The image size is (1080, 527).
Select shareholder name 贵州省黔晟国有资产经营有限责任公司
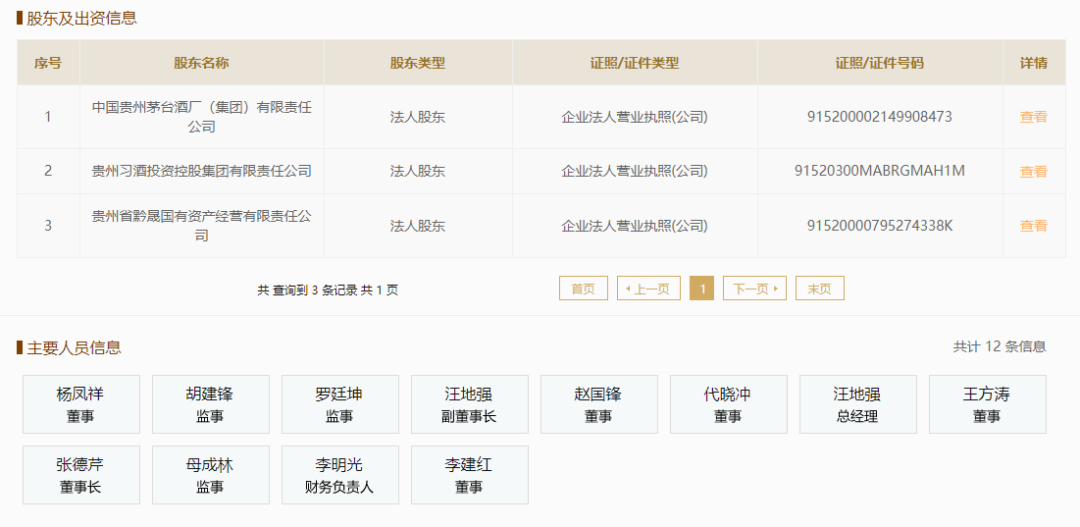(x=202, y=226)
